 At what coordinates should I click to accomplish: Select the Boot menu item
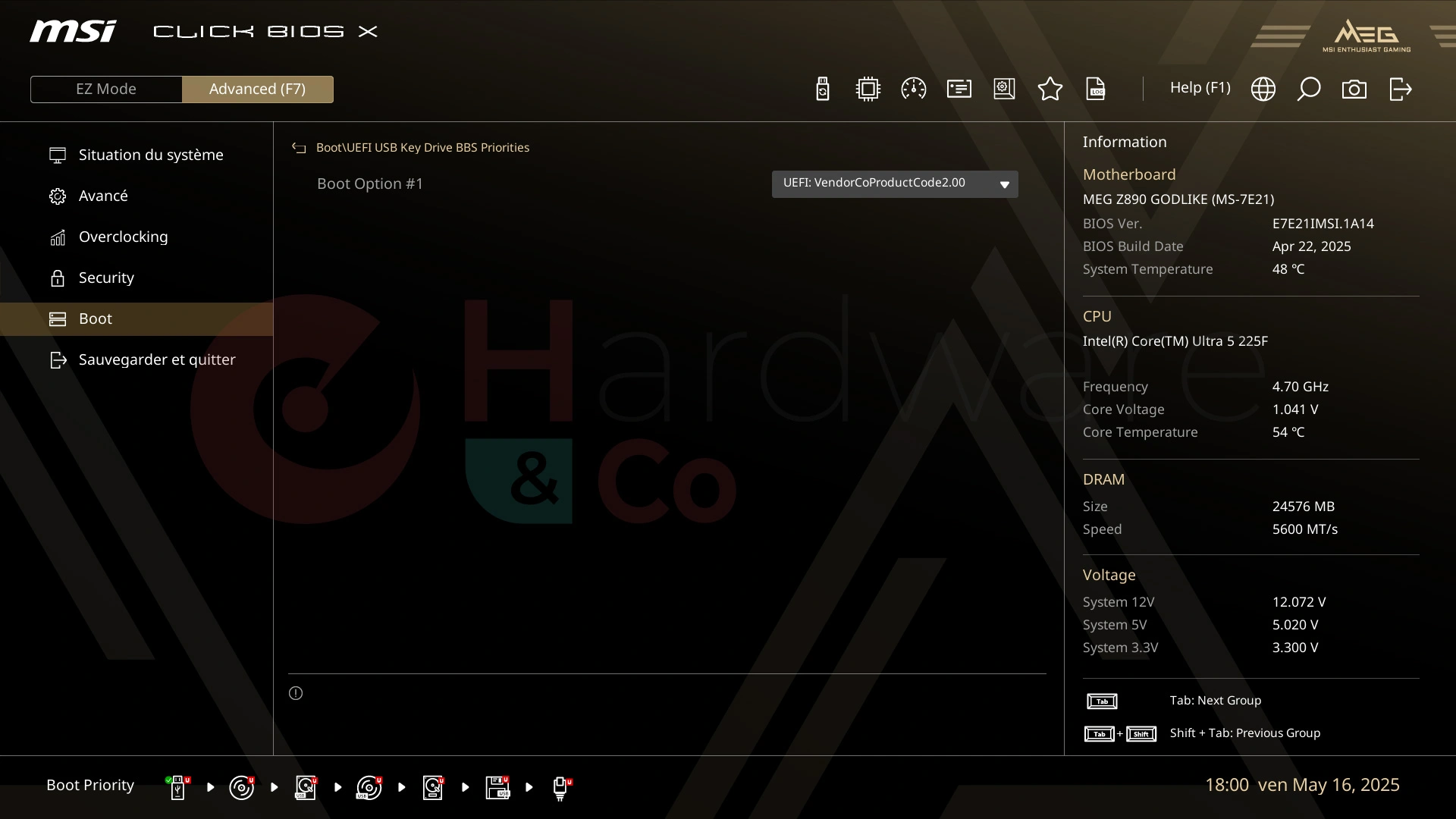click(136, 318)
